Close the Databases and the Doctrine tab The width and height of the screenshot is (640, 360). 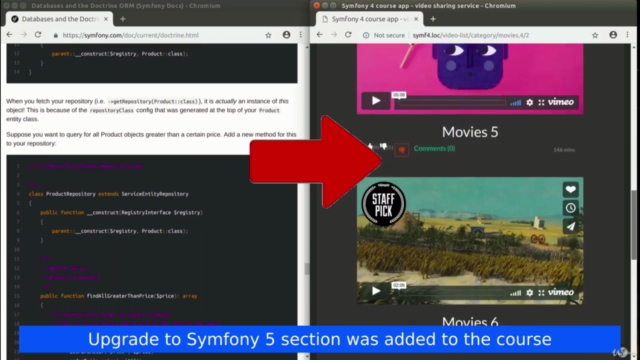click(x=106, y=19)
